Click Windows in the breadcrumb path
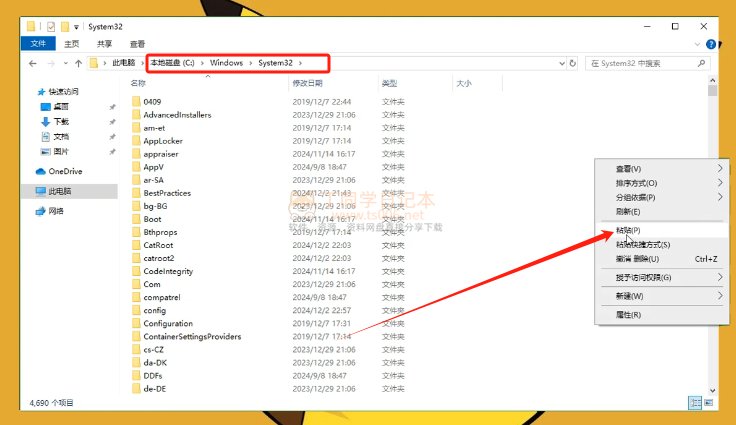736x425 pixels. (226, 63)
